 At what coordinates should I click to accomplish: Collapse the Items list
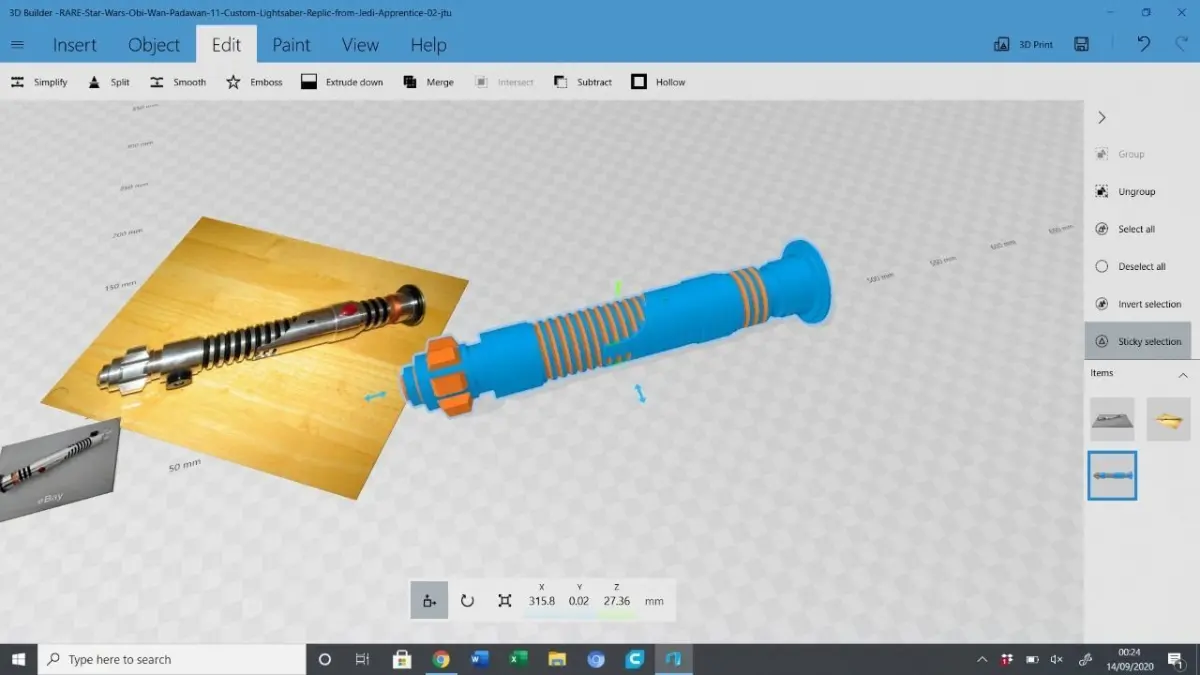pyautogui.click(x=1183, y=375)
